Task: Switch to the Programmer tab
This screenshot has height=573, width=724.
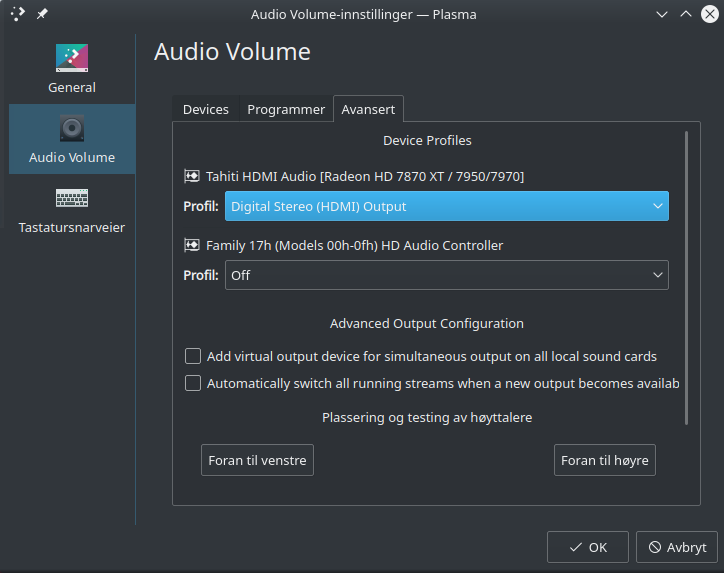Action: tap(286, 109)
